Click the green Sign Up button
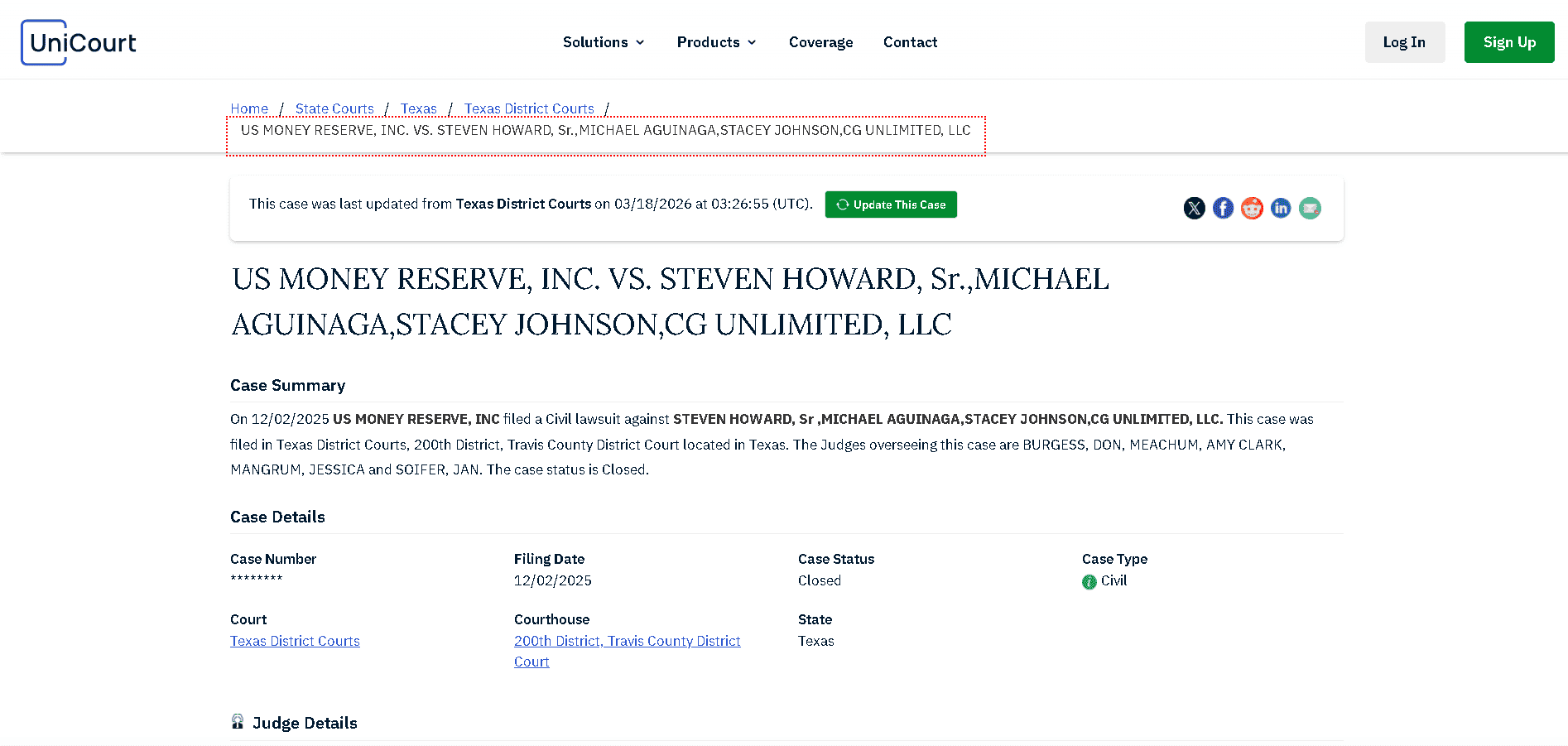This screenshot has width=1568, height=746. click(x=1509, y=42)
